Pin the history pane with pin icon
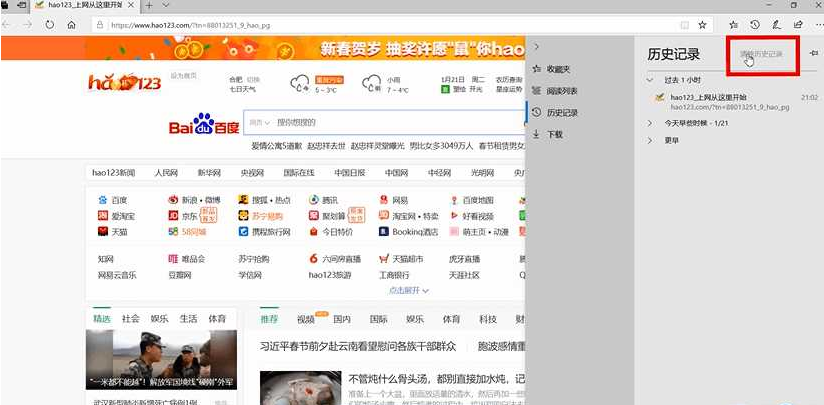 click(814, 53)
